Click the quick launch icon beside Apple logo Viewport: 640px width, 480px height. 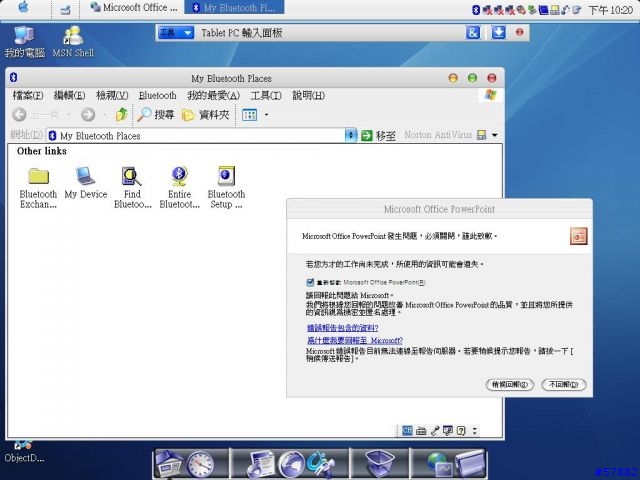pyautogui.click(x=65, y=9)
